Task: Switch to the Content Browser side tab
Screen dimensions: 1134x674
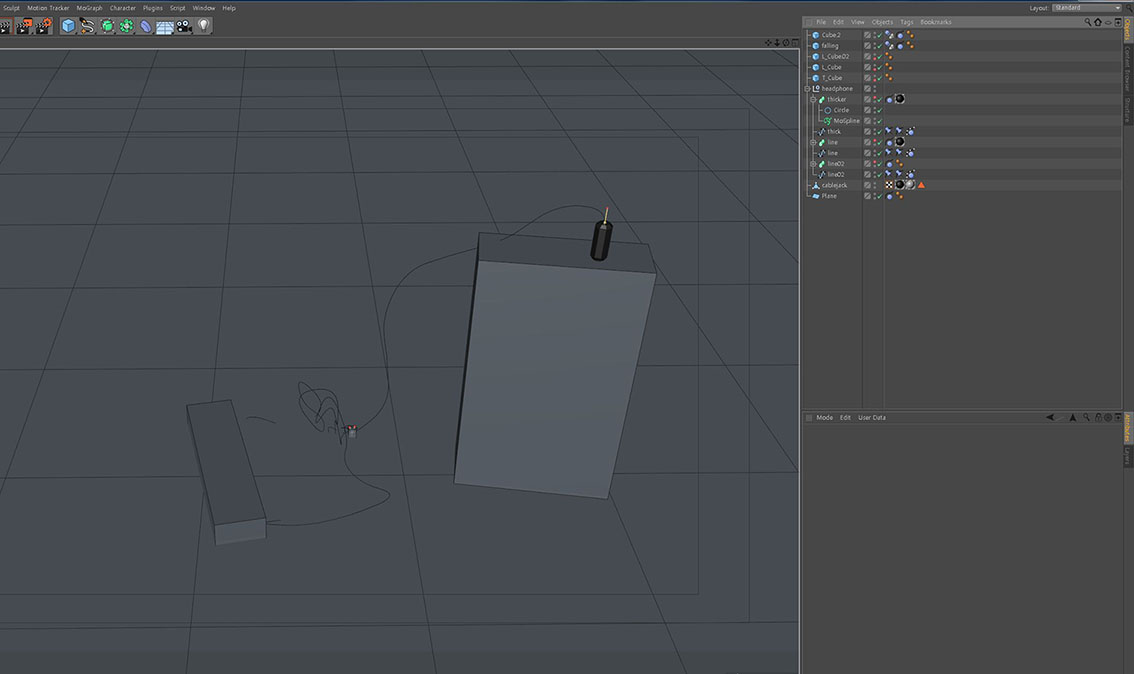Action: 1127,69
